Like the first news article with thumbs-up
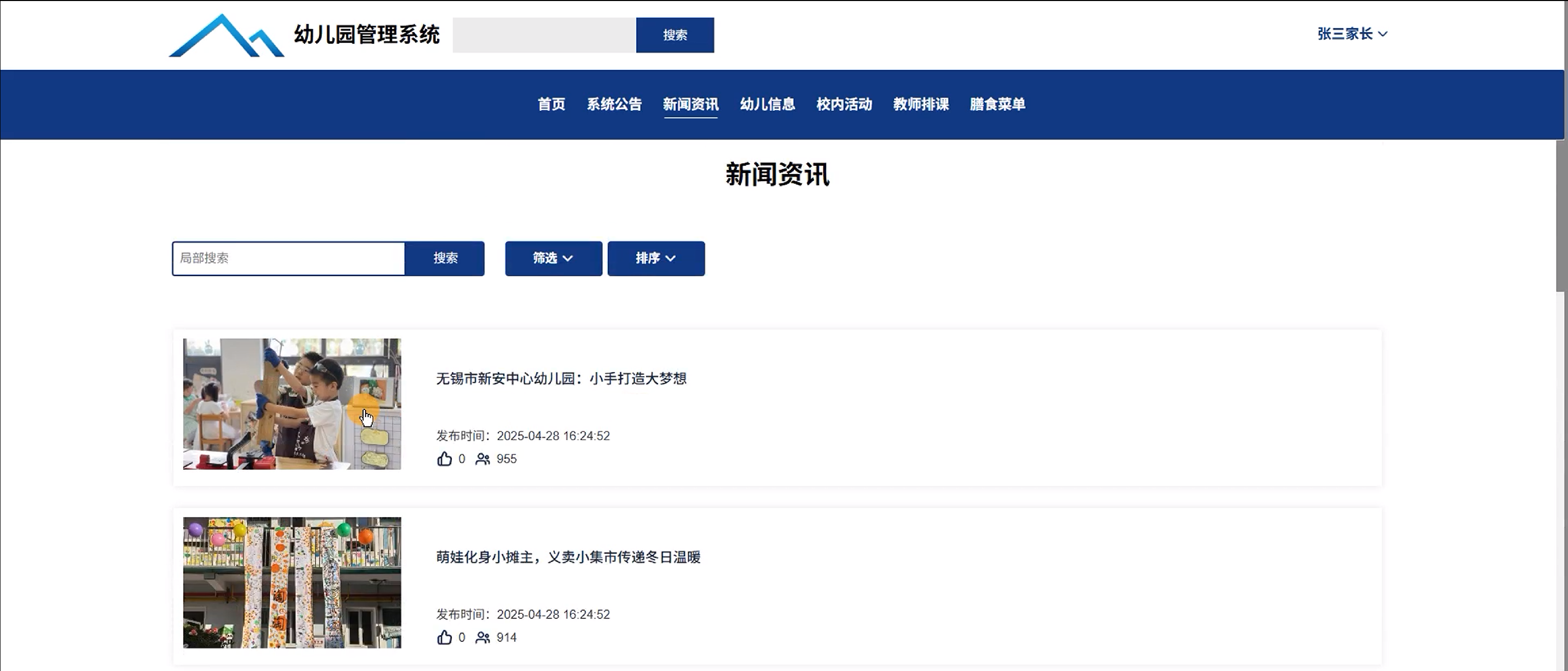 tap(444, 459)
